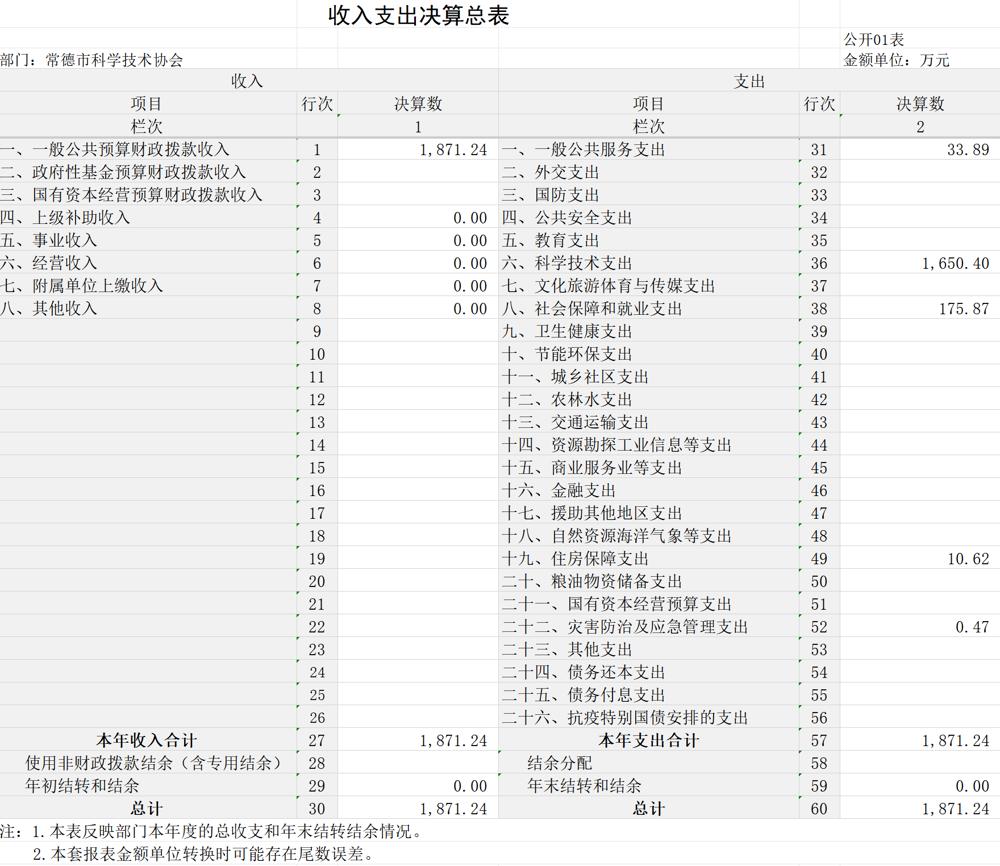Select 二十一、国有资本经营预算支出 cell

point(649,604)
